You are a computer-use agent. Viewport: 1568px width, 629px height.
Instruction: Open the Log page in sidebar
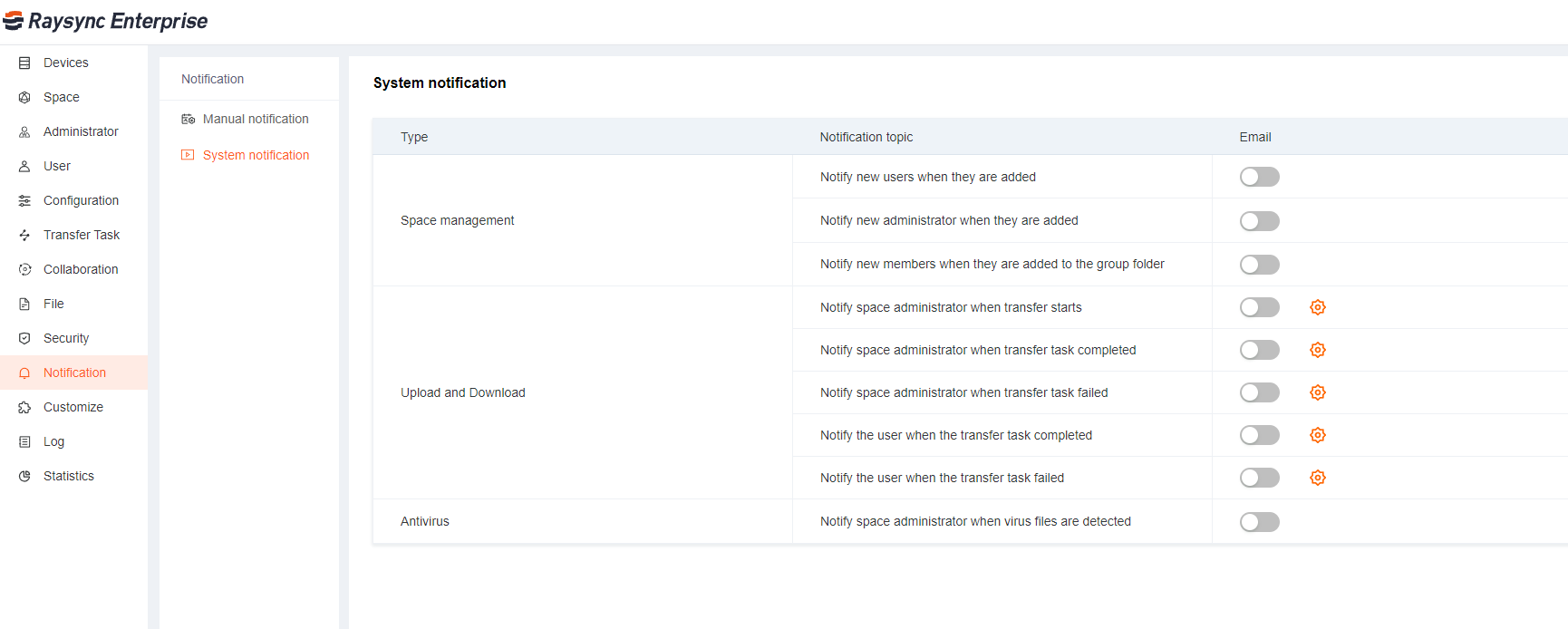[53, 441]
